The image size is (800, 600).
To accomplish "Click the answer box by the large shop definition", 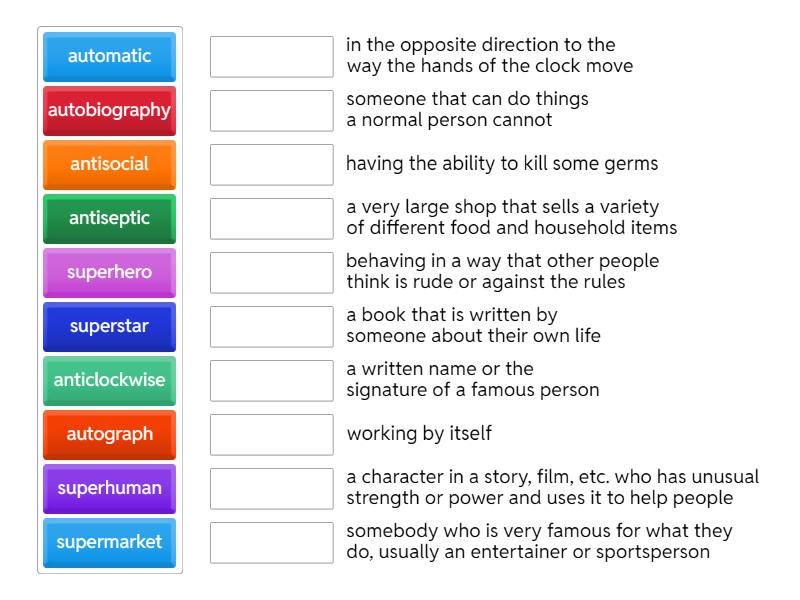I will click(271, 219).
